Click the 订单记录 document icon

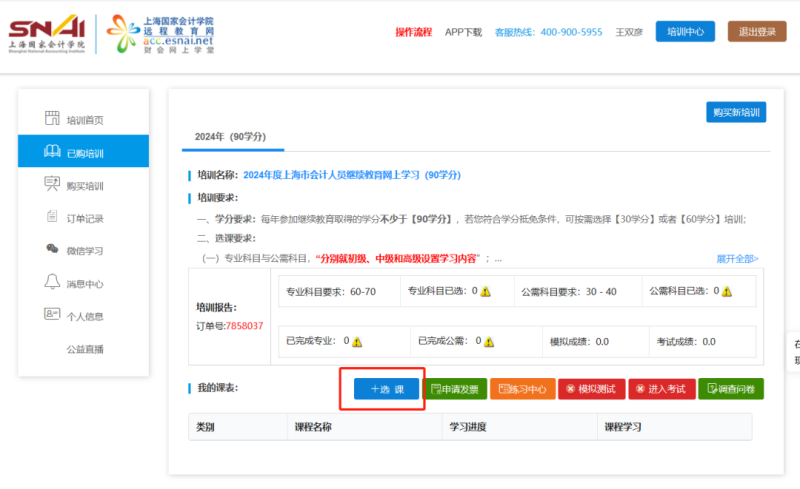coord(52,217)
